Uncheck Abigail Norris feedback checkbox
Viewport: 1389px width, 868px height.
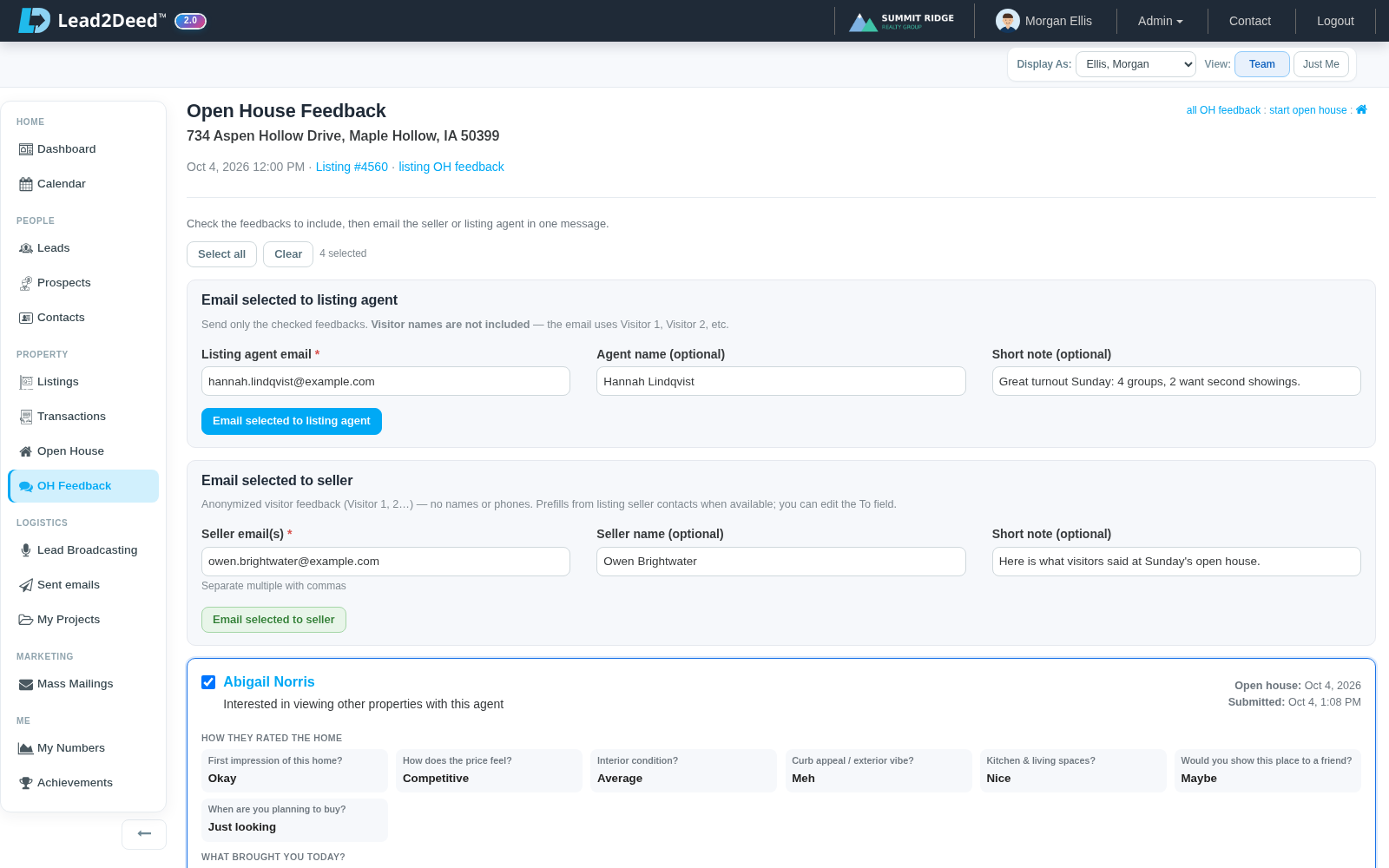click(208, 682)
